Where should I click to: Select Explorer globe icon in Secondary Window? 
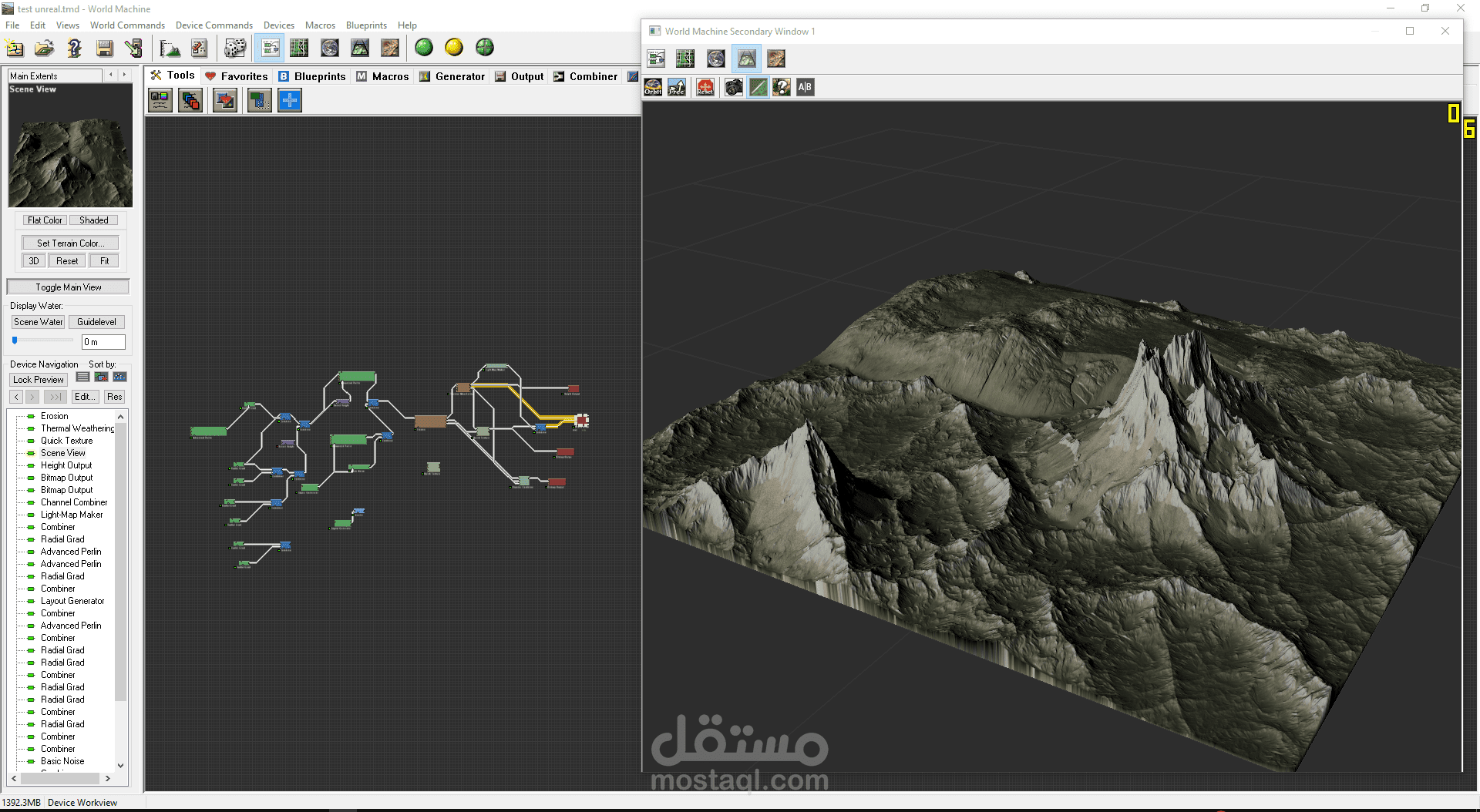pyautogui.click(x=716, y=59)
